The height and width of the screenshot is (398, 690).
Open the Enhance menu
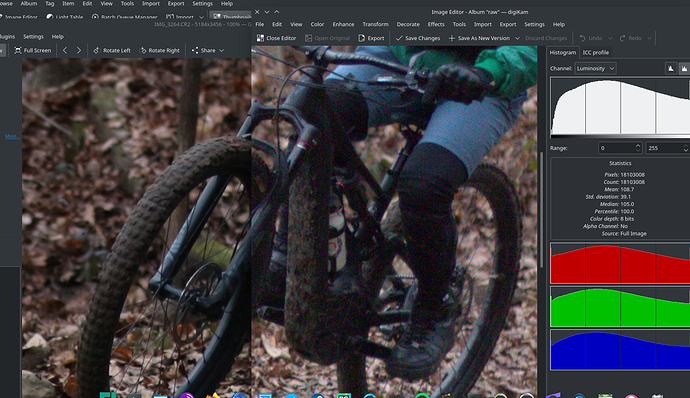click(343, 24)
